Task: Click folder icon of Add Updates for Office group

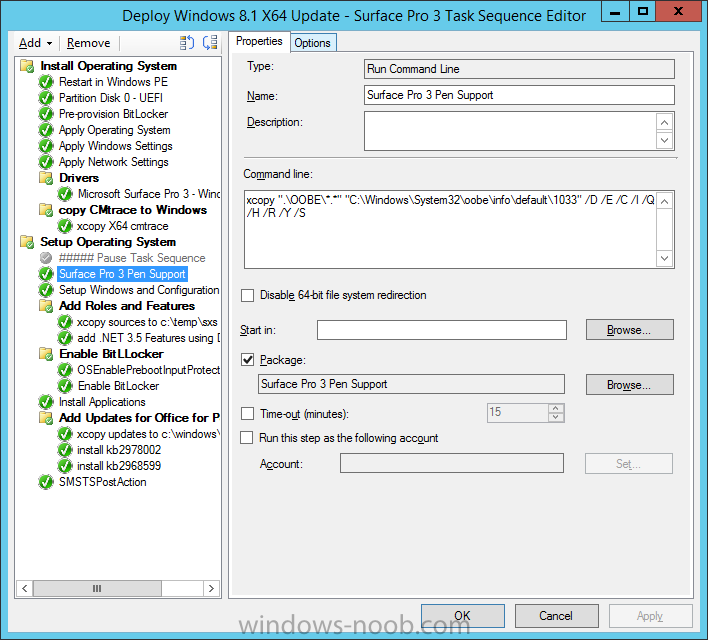Action: [46, 418]
